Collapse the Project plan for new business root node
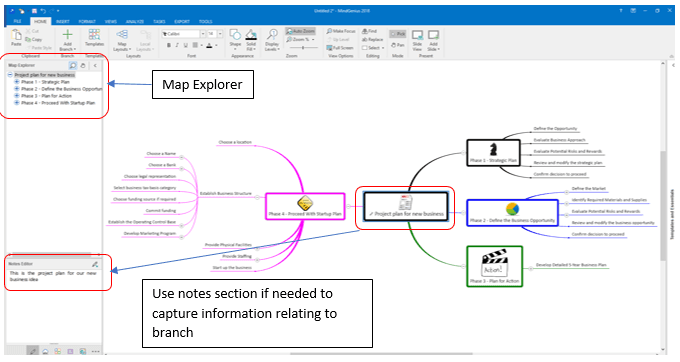 pos(10,75)
